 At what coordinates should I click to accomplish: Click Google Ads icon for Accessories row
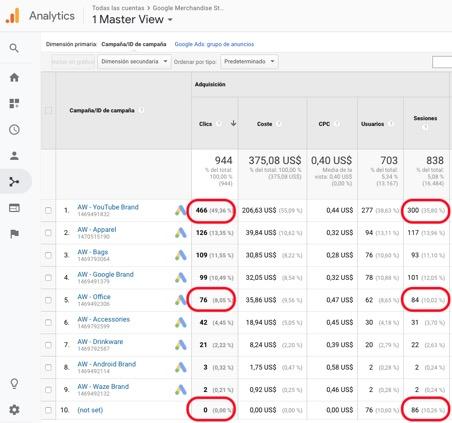(181, 322)
